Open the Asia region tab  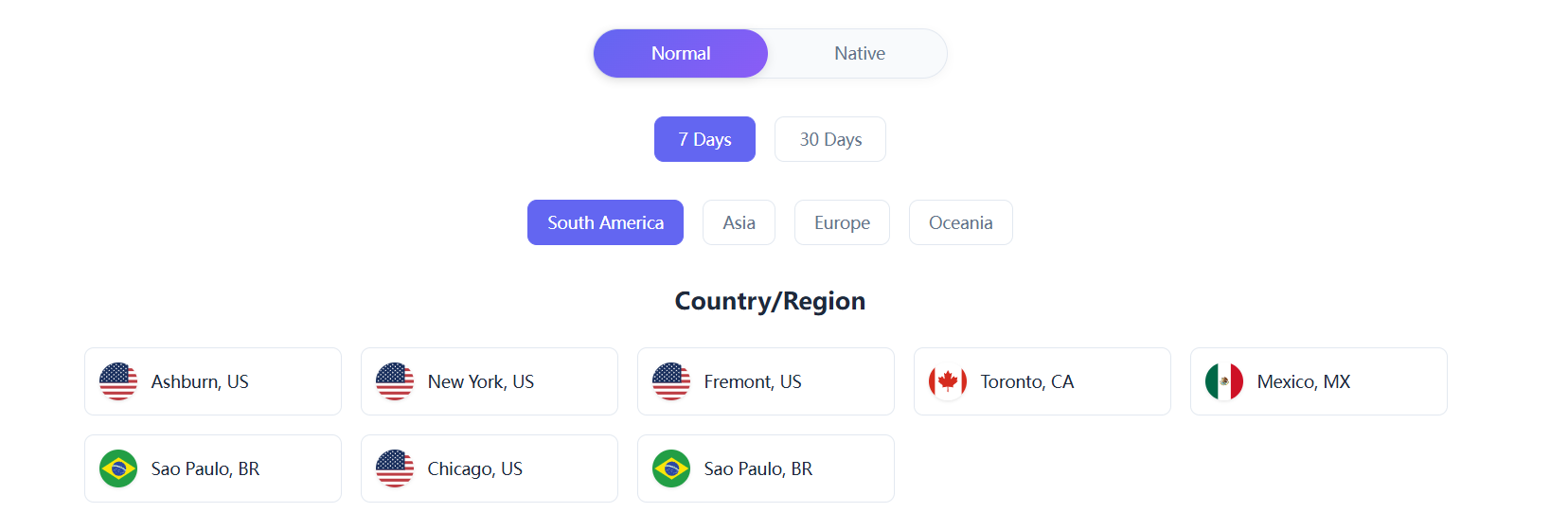[739, 222]
